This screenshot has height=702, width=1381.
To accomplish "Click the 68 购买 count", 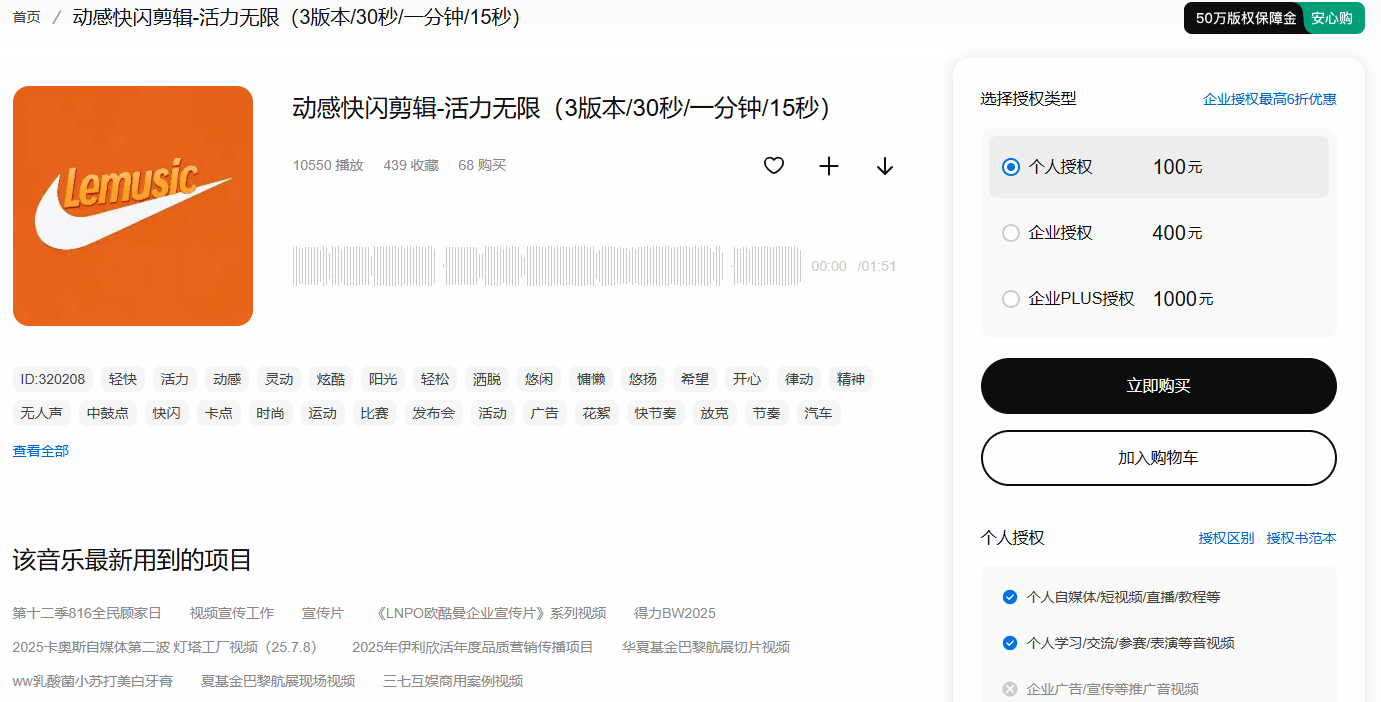I will pos(482,165).
